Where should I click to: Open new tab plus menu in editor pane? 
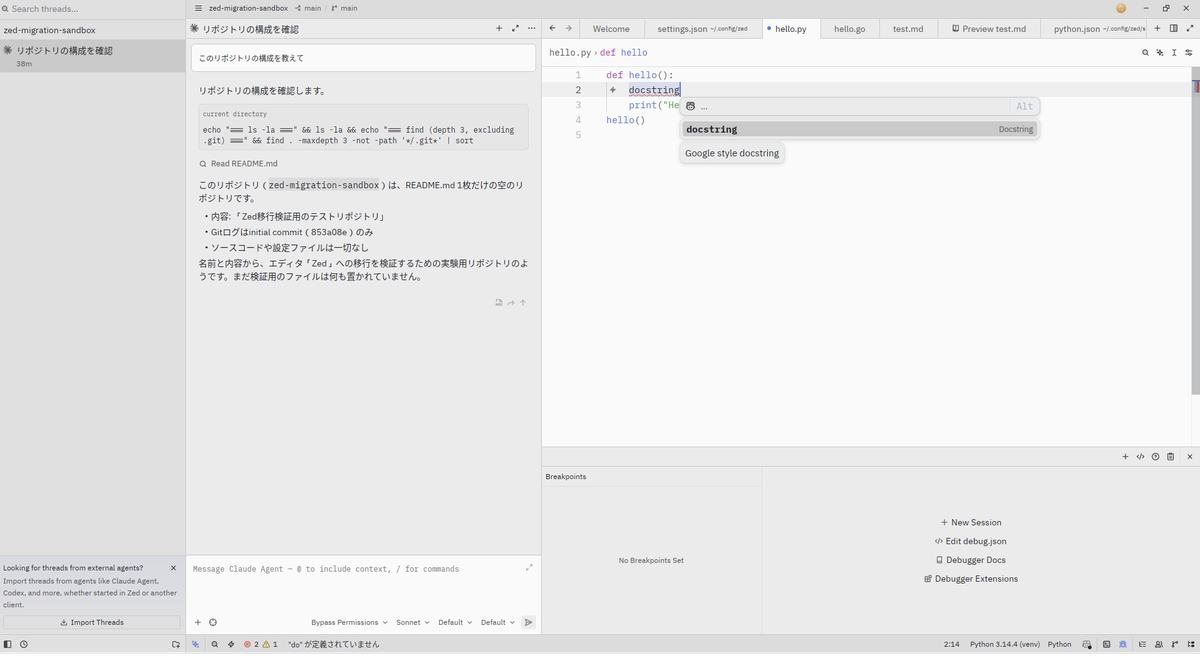coord(1158,28)
